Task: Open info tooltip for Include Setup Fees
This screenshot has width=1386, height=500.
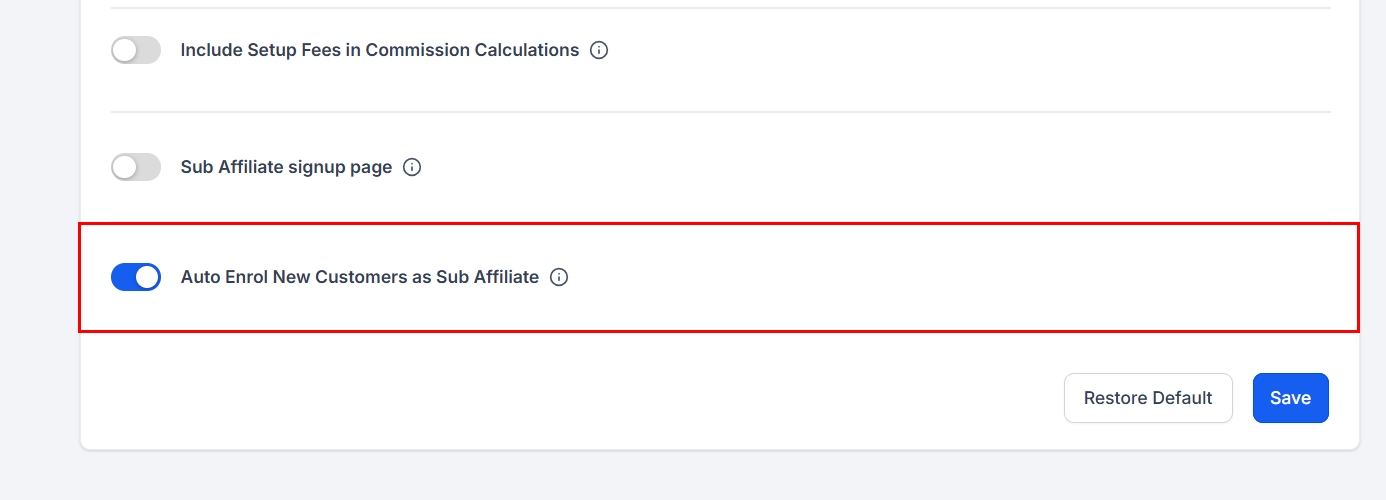Action: tap(599, 50)
